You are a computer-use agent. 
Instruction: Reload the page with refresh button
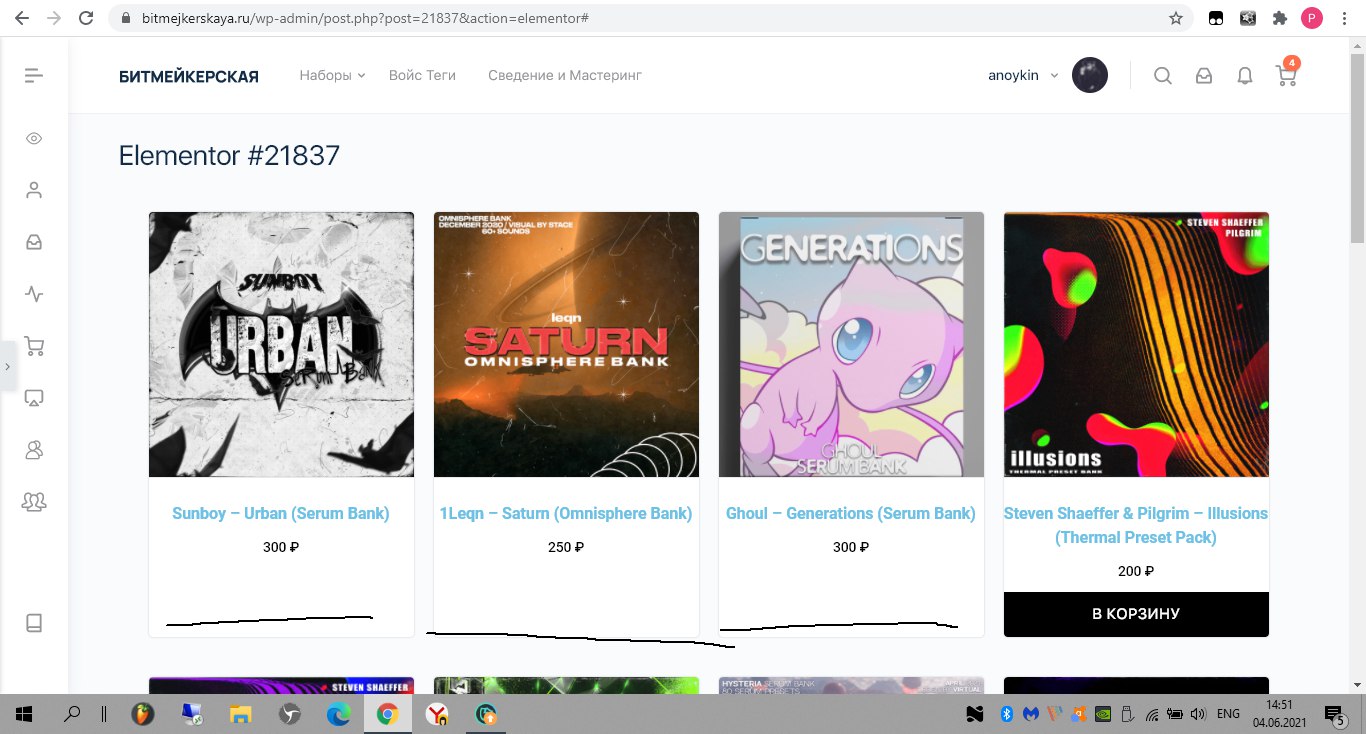(86, 18)
